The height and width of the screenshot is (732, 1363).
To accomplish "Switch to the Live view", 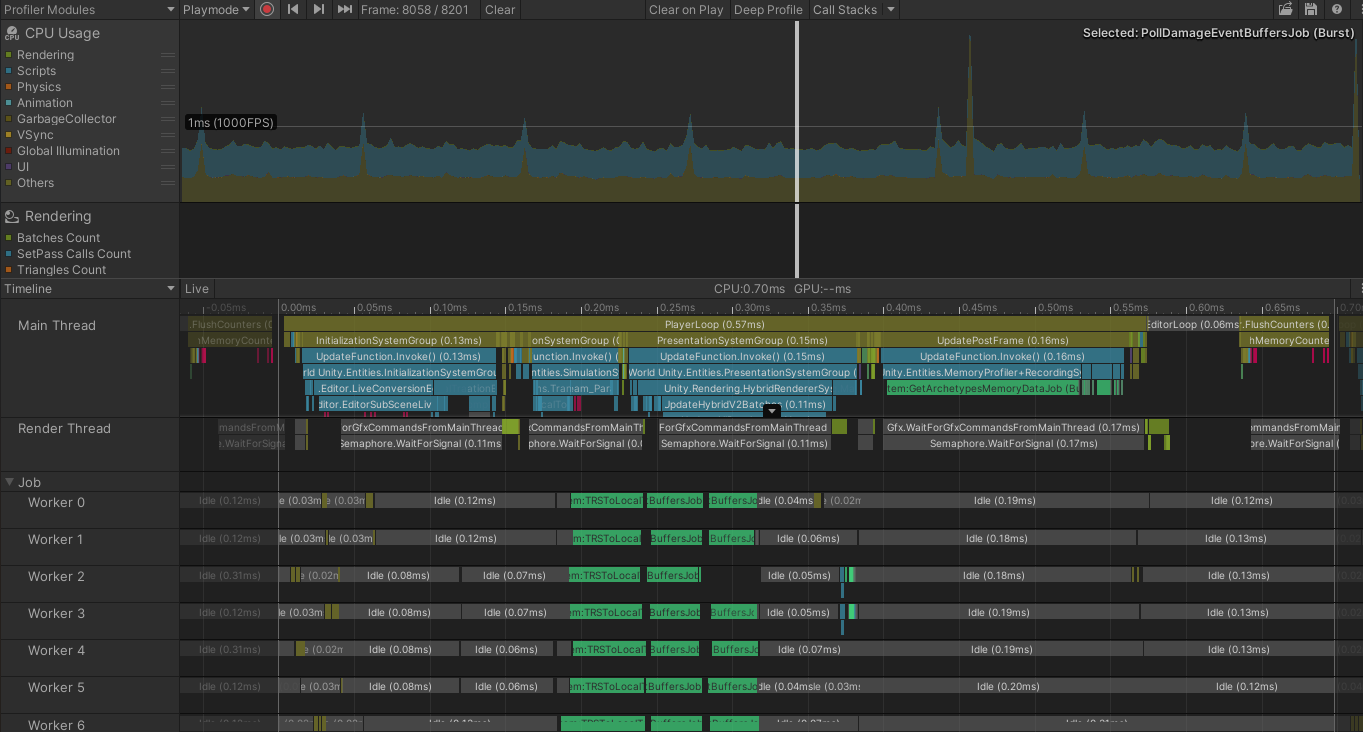I will click(196, 288).
